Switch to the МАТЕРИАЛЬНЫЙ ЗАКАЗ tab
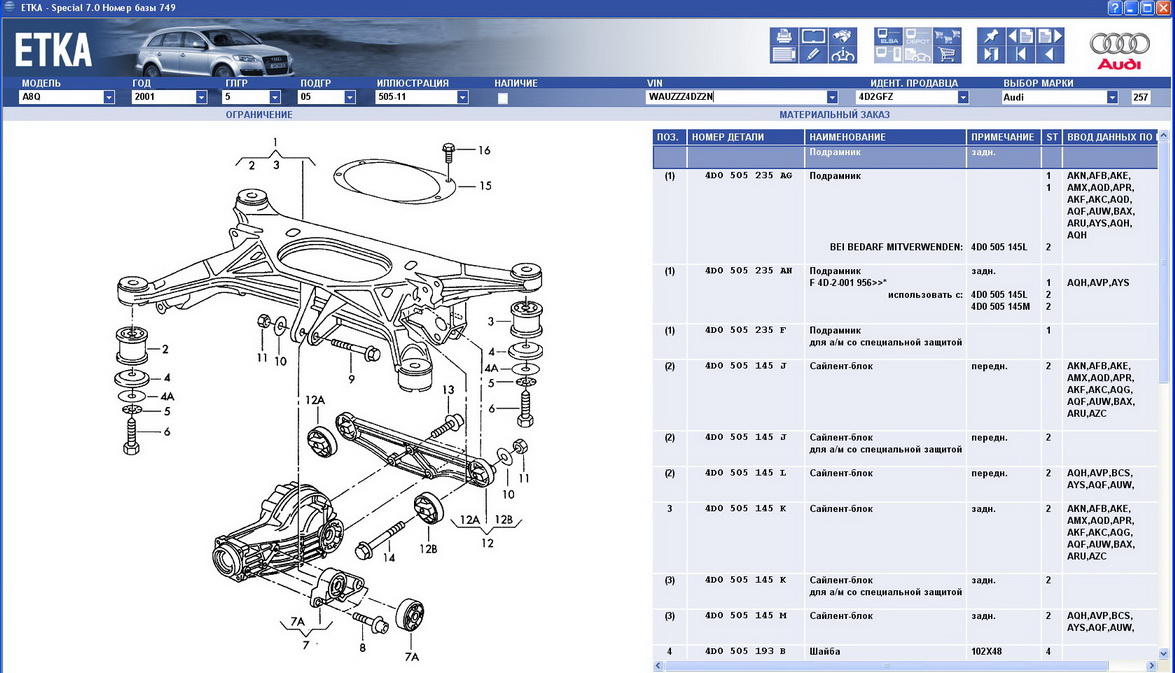Image resolution: width=1175 pixels, height=673 pixels. pos(834,115)
